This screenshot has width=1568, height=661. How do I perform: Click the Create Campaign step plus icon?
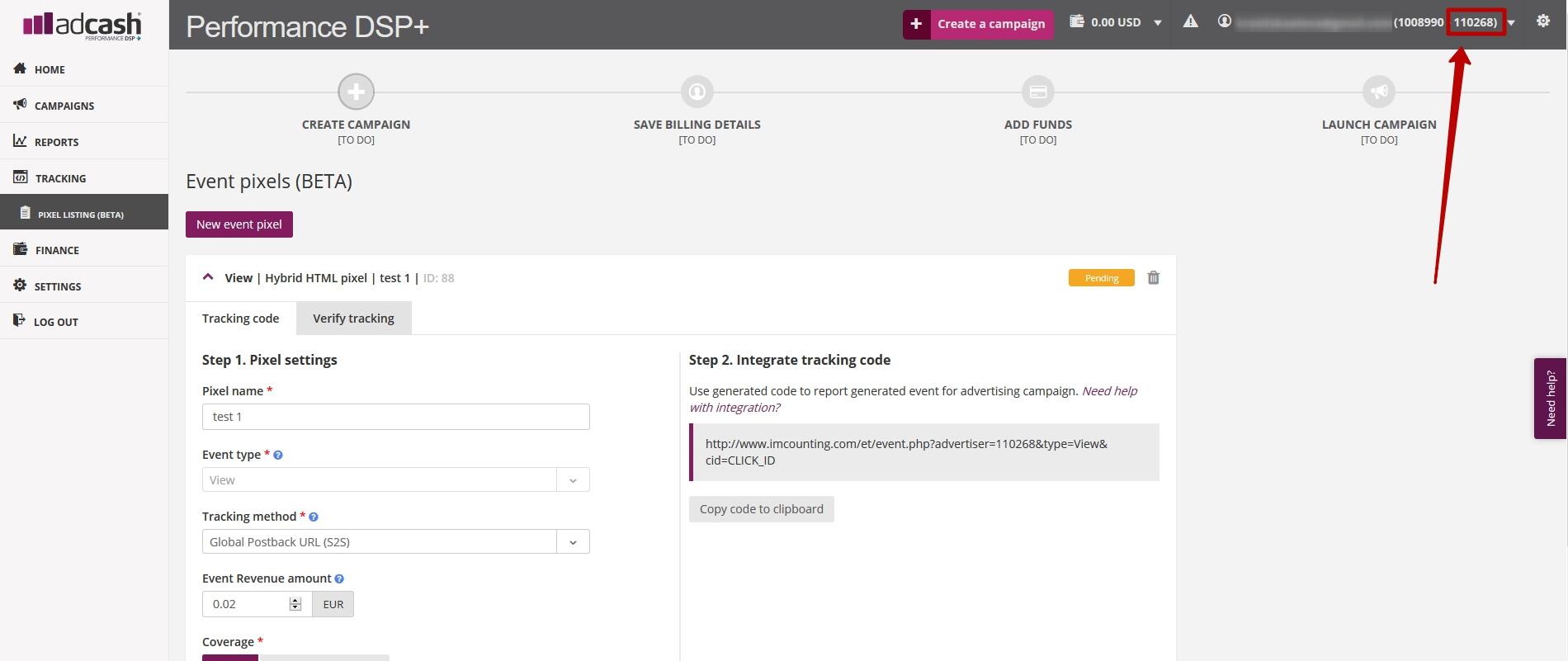coord(356,92)
